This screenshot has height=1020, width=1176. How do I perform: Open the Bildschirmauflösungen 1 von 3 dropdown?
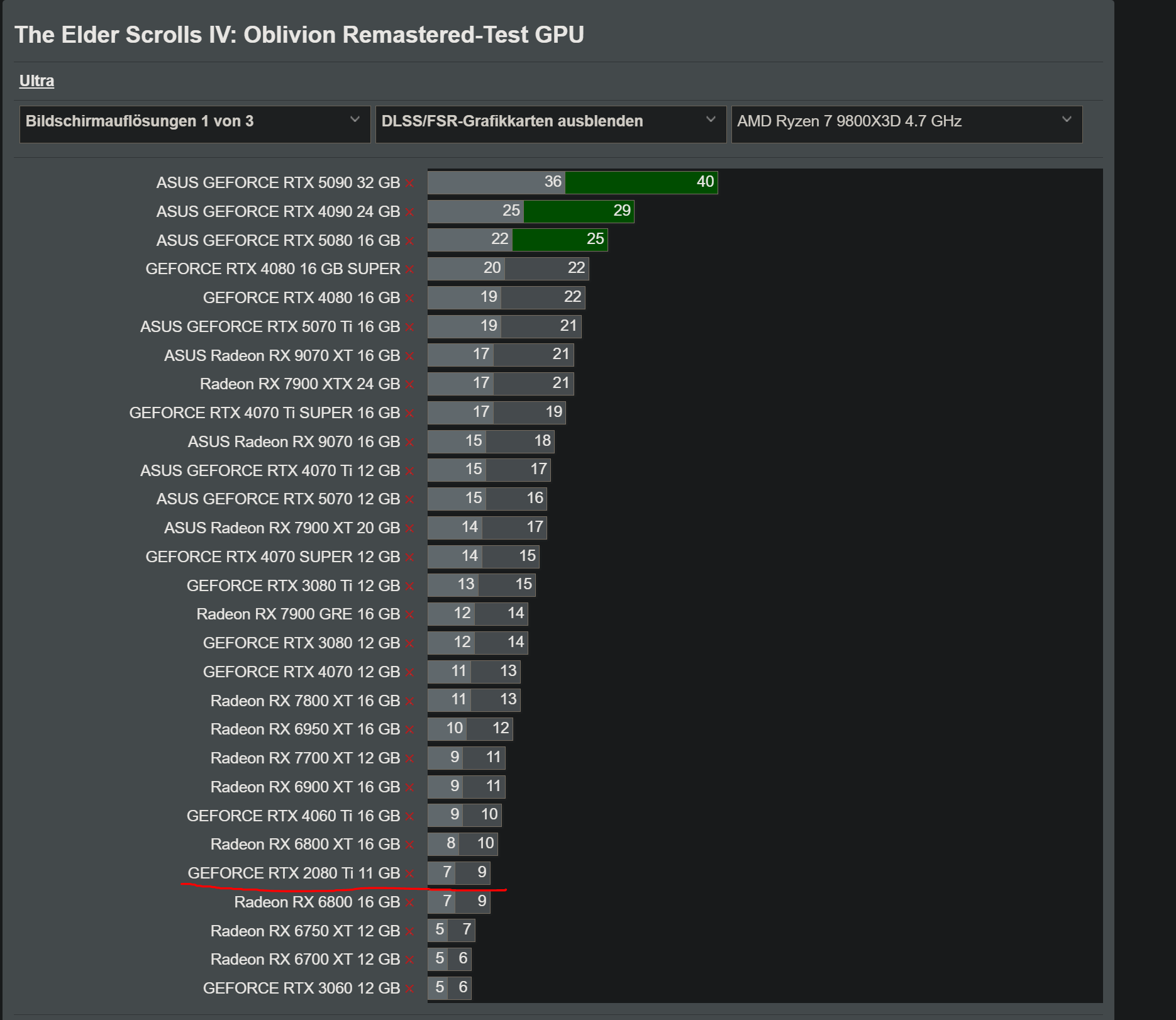(x=194, y=124)
